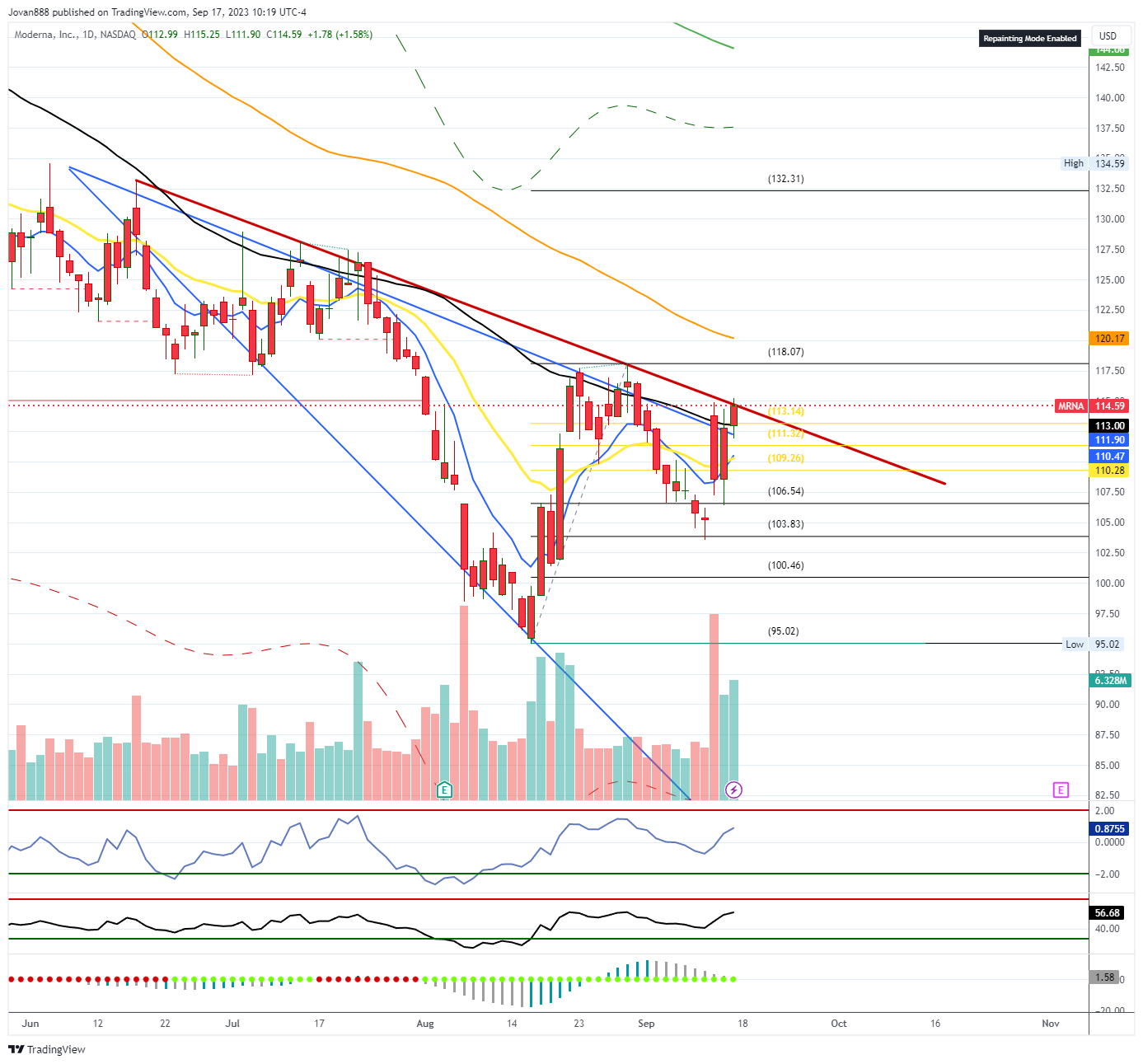This screenshot has width=1143, height=1064.
Task: Click the C114.59 close value
Action: click(x=284, y=35)
